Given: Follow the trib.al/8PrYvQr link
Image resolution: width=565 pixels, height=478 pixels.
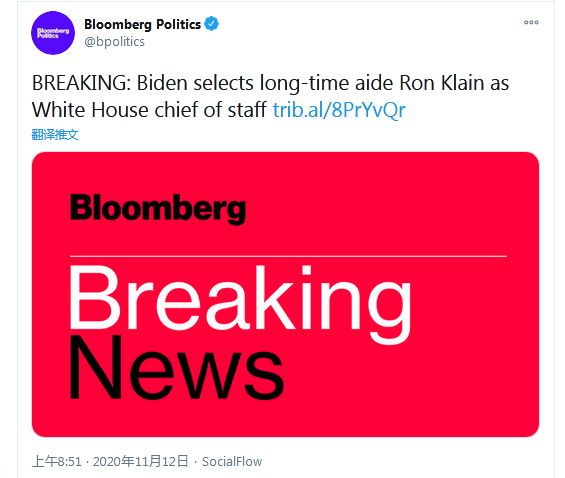Looking at the screenshot, I should 339,110.
